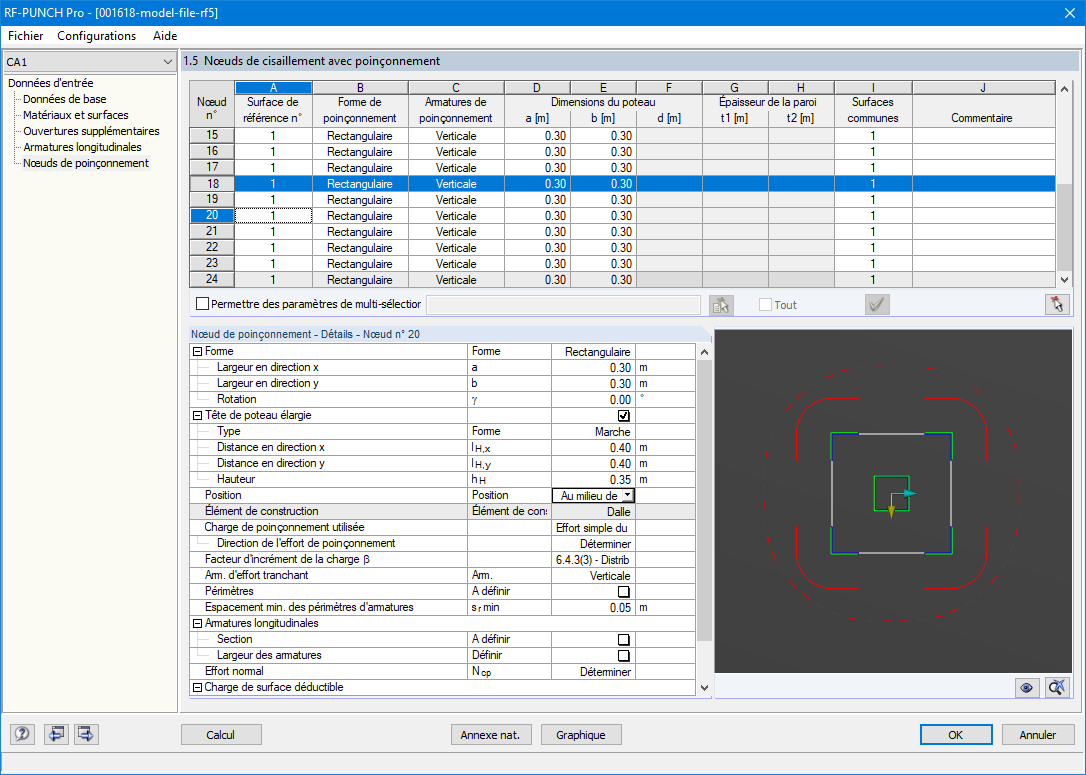Click the Effort normal value Déterminer
Image resolution: width=1086 pixels, height=775 pixels.
(x=593, y=671)
